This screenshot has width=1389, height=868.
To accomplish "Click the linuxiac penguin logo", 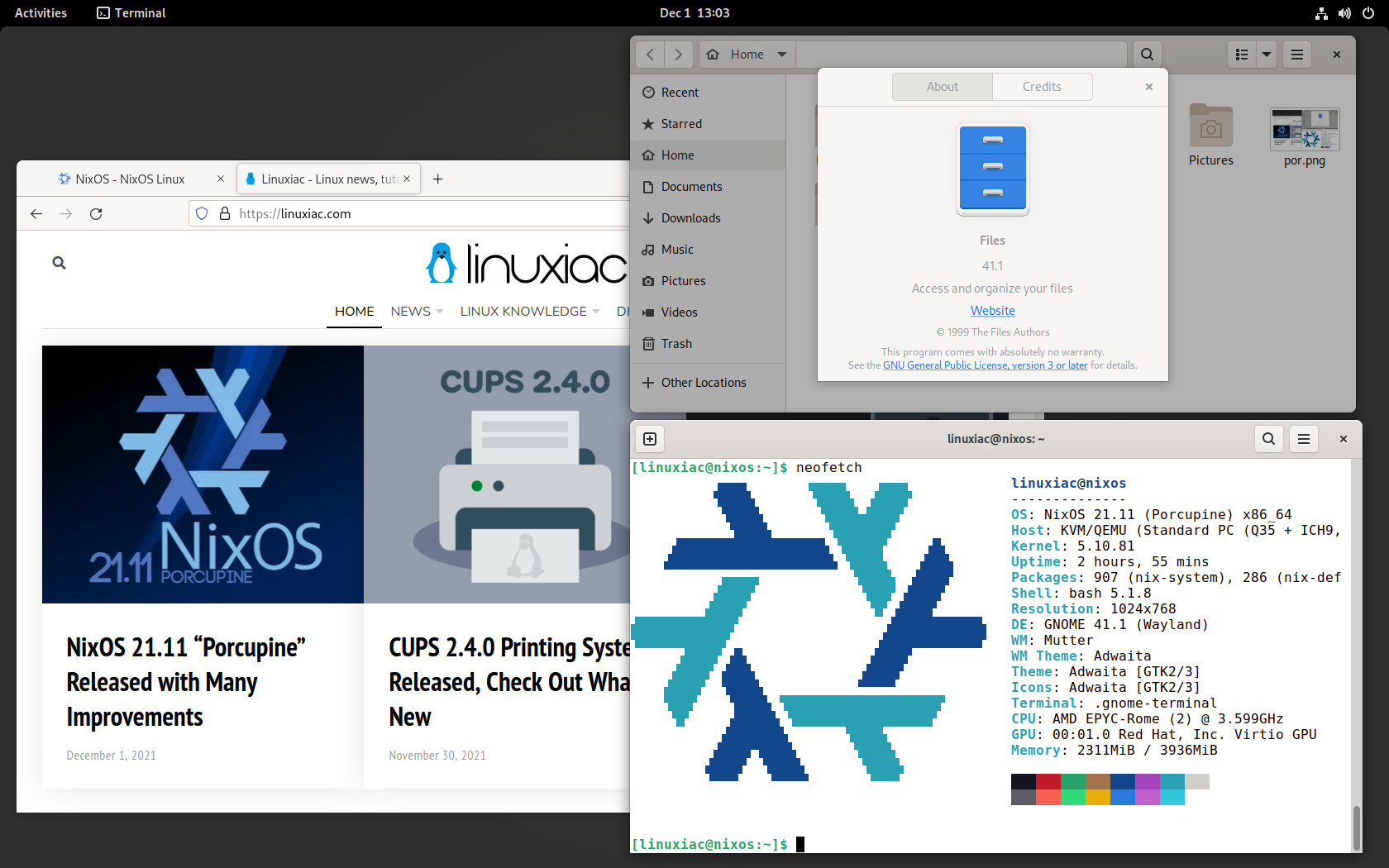I will click(x=442, y=264).
